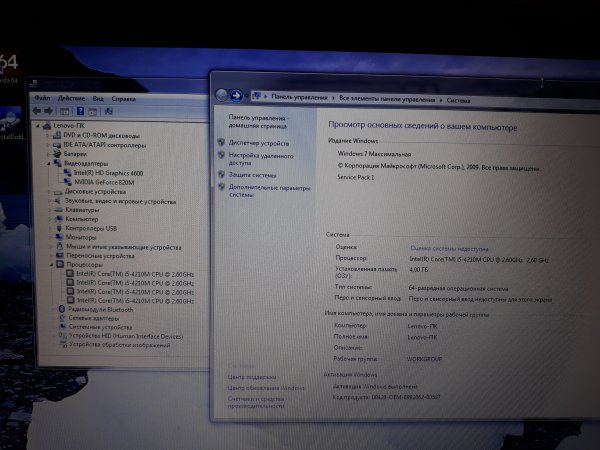Click the shield icon beside Защита системы

pyautogui.click(x=221, y=174)
